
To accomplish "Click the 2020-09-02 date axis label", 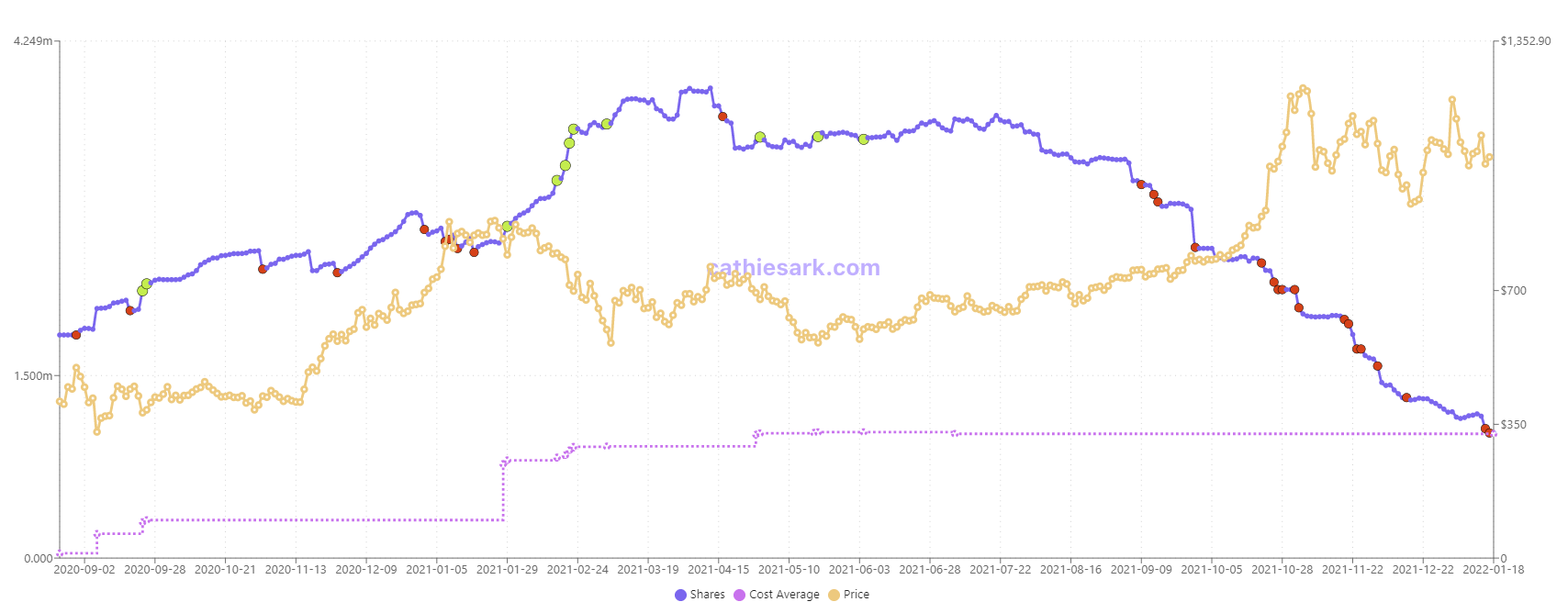I will [84, 570].
